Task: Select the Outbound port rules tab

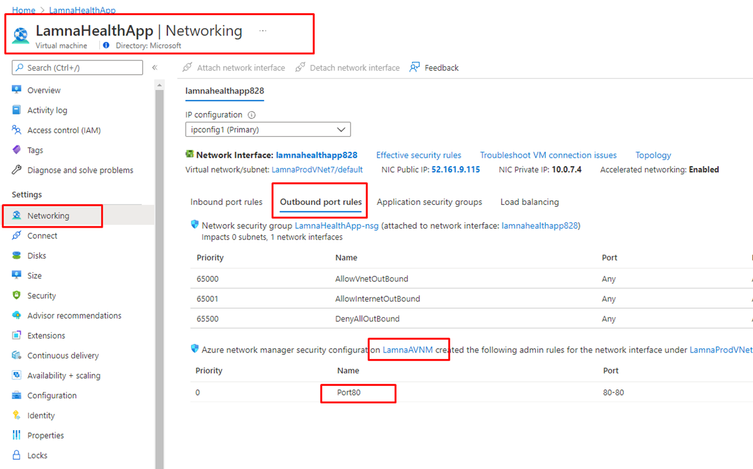Action: click(321, 202)
